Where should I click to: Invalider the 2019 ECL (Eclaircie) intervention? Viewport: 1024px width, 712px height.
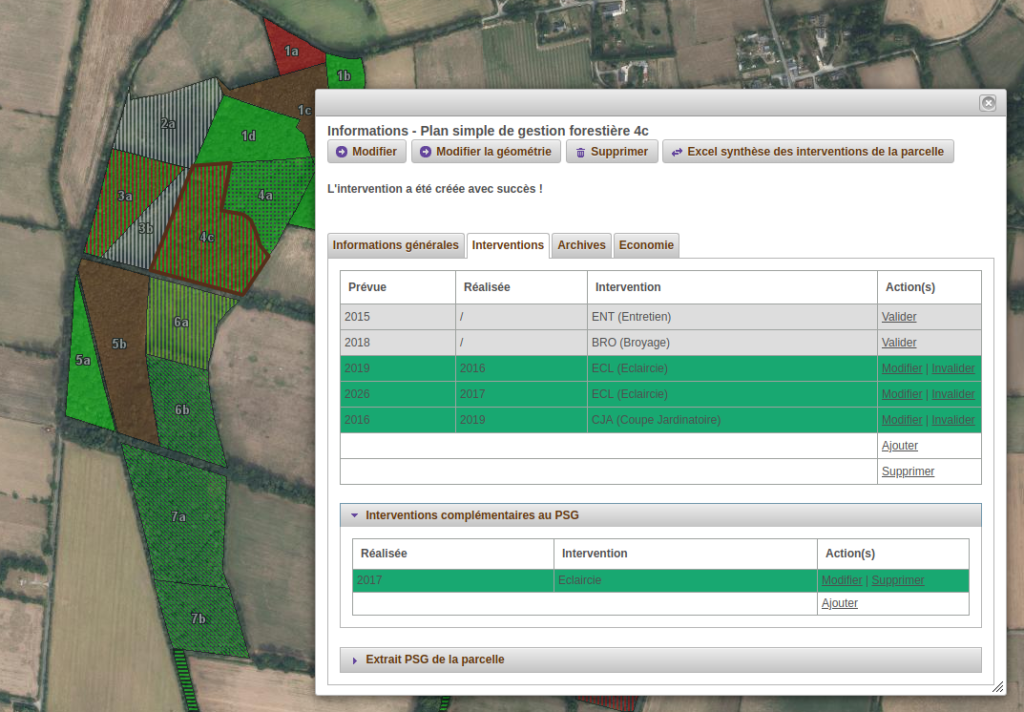(952, 368)
